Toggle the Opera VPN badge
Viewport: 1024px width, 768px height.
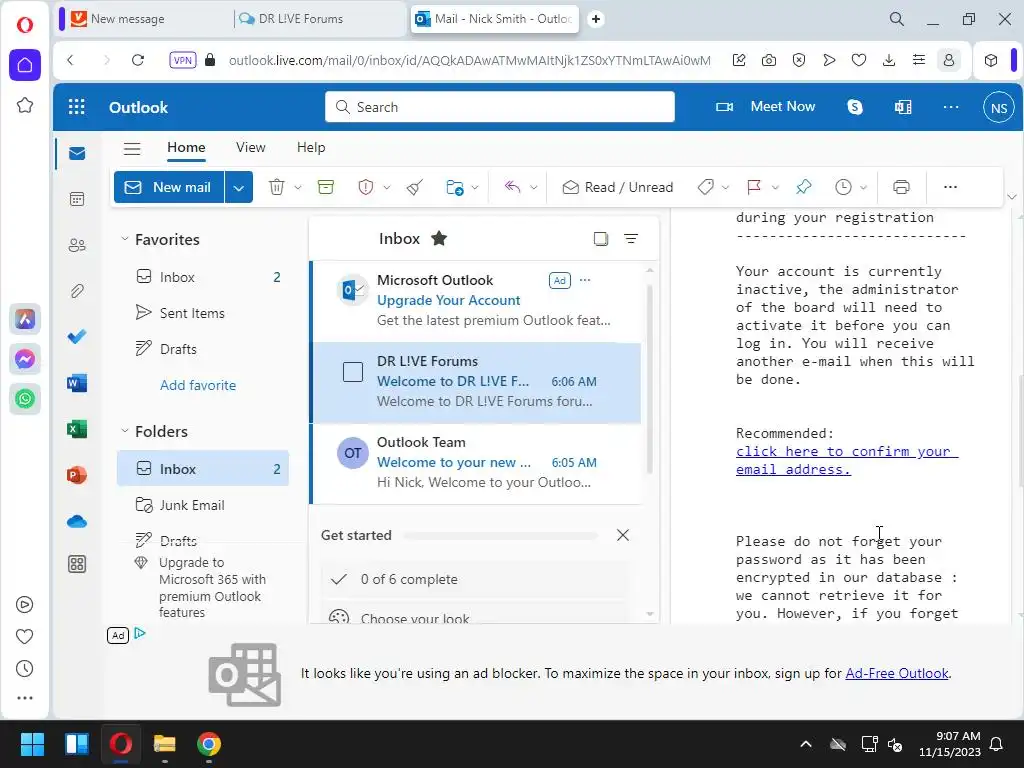(183, 60)
